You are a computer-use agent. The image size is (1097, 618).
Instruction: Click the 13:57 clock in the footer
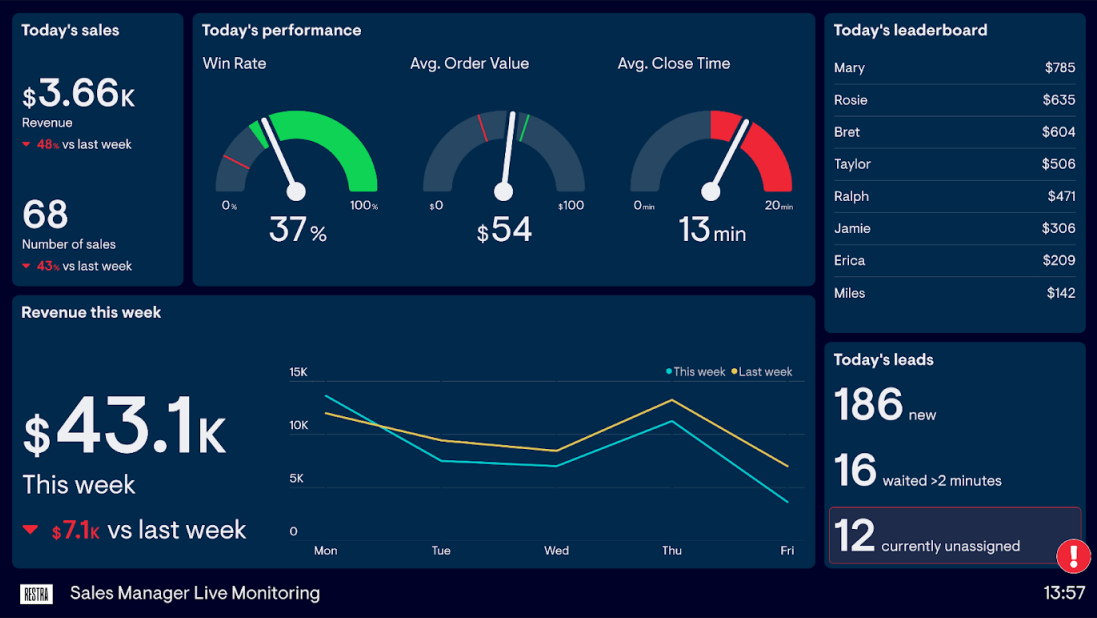[x=1064, y=594]
